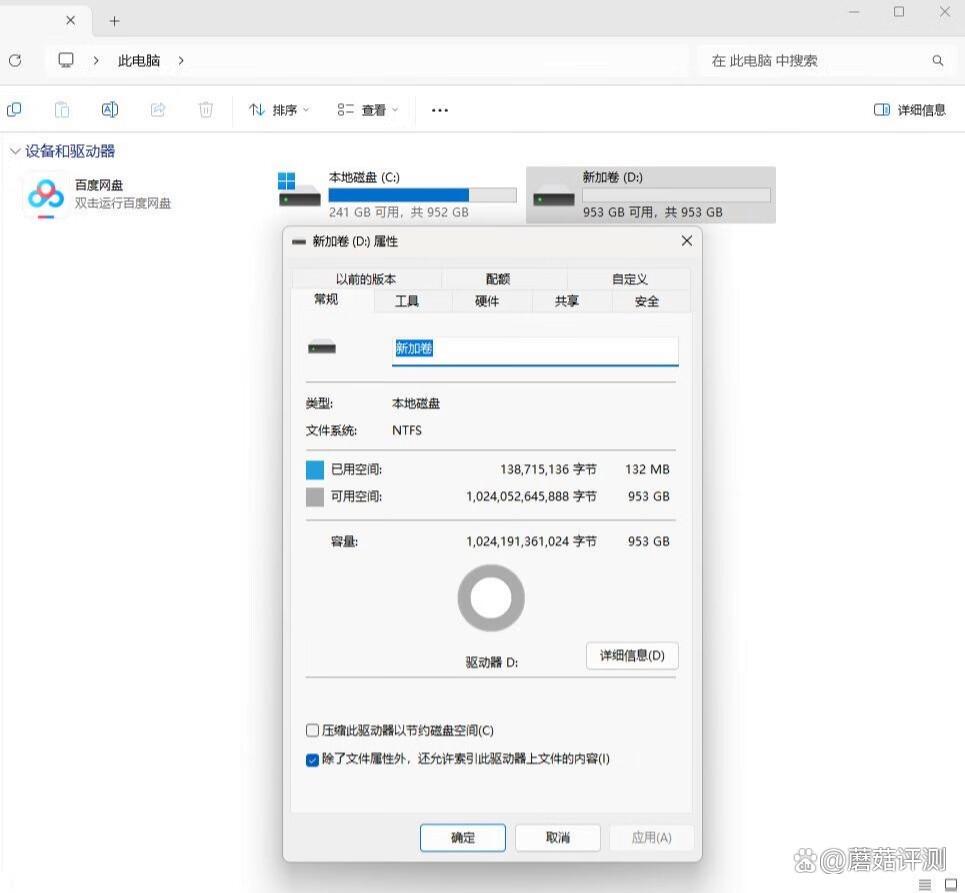The height and width of the screenshot is (893, 965).
Task: Expand the 排序 sort dropdown
Action: 279,110
